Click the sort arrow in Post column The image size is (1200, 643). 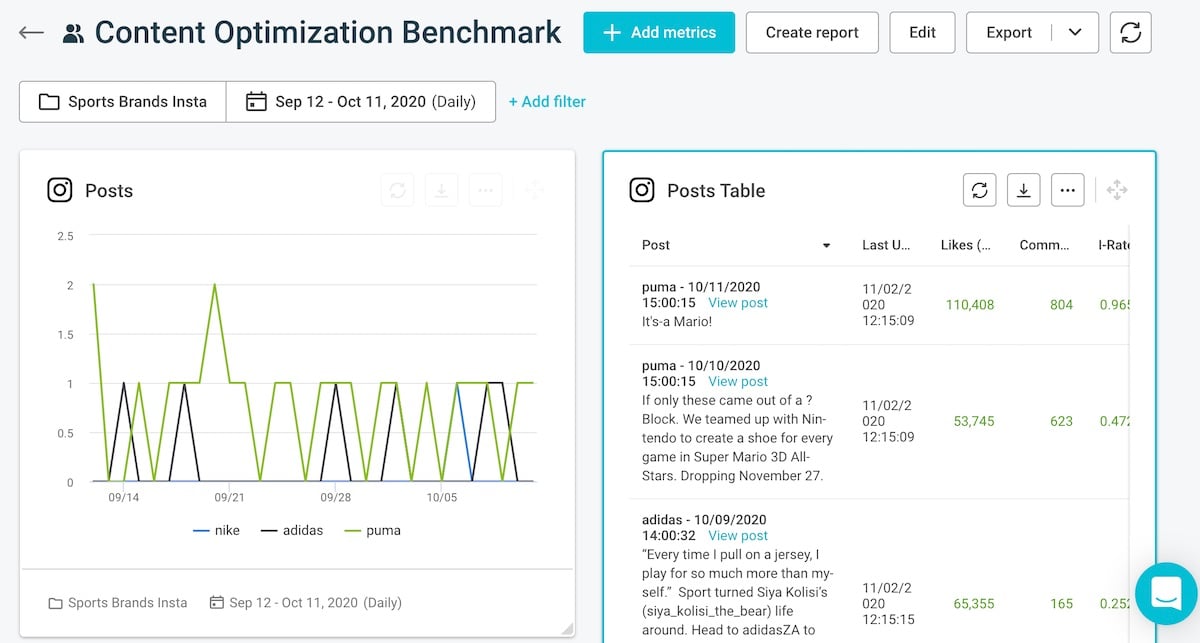click(827, 246)
